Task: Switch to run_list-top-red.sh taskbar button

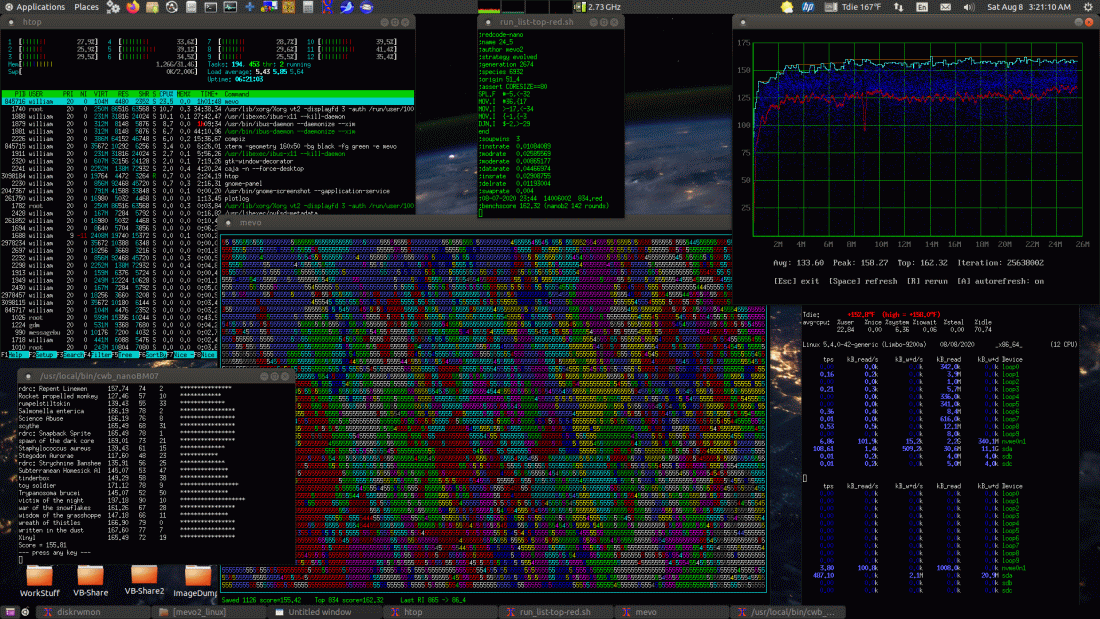Action: coord(556,612)
